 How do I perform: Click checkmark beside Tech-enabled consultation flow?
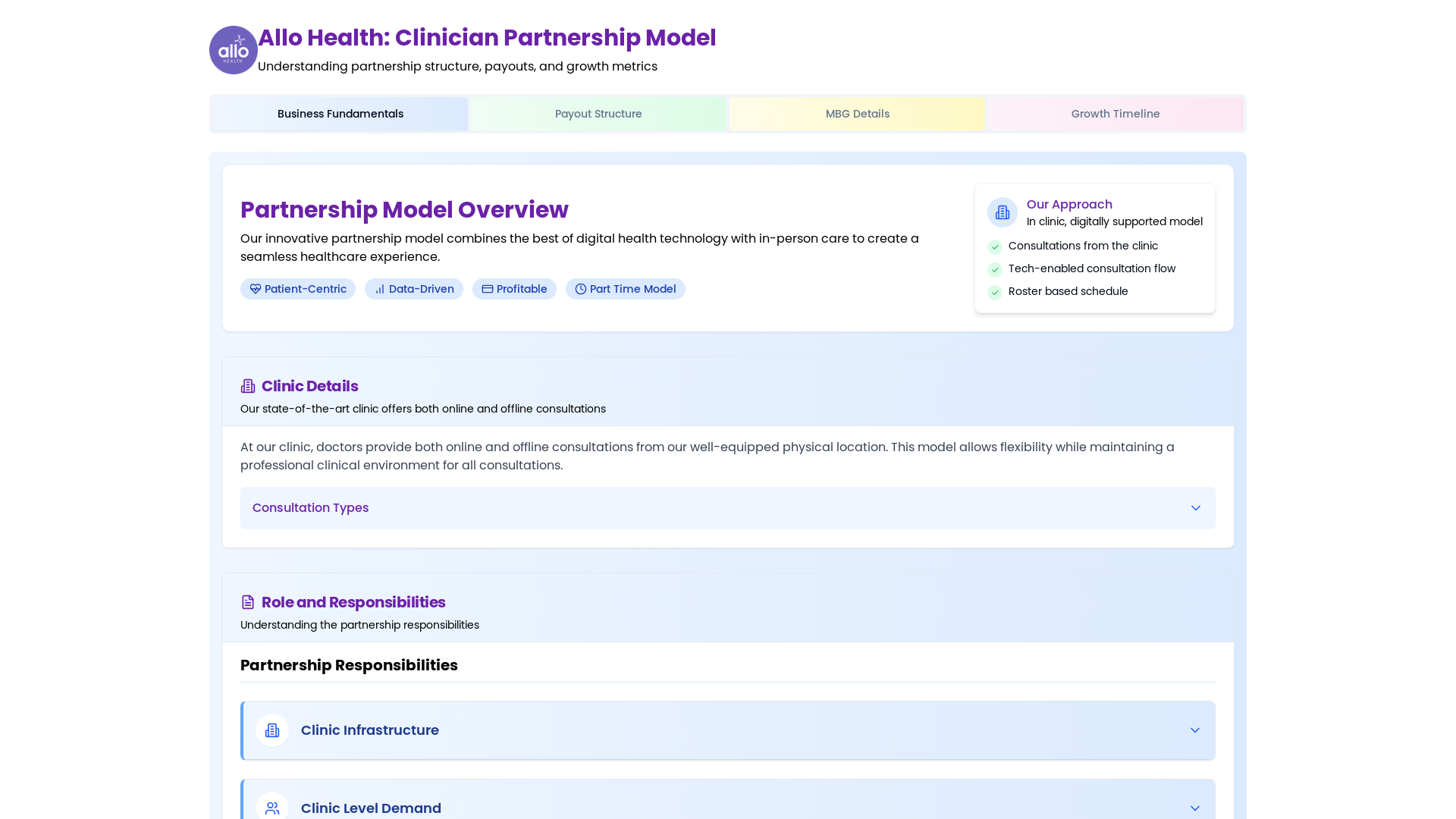pyautogui.click(x=995, y=269)
